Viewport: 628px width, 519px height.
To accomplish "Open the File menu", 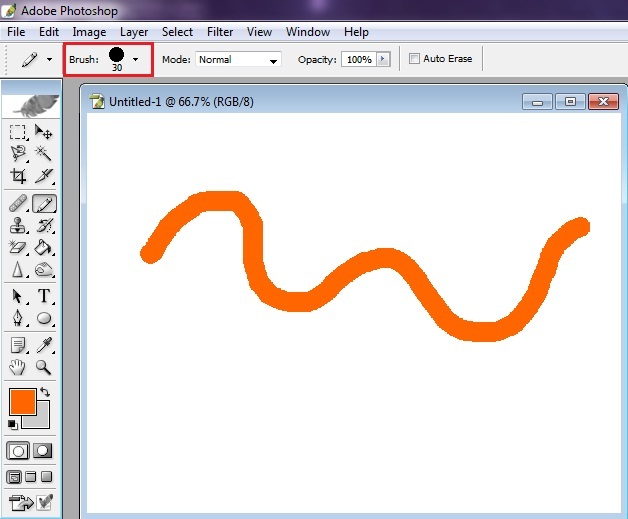I will 16,32.
